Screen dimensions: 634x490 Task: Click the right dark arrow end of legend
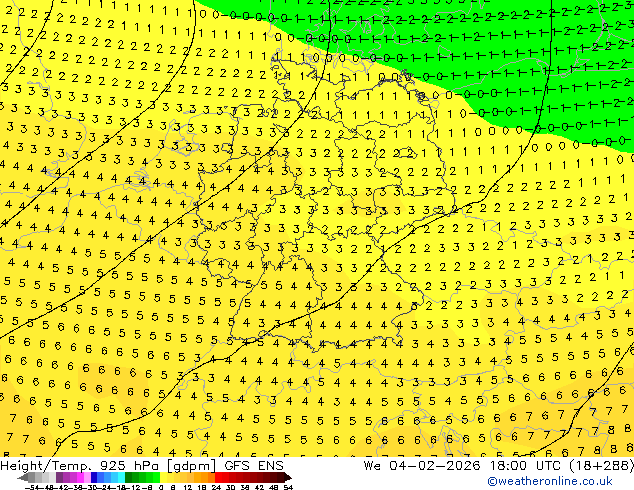[287, 478]
